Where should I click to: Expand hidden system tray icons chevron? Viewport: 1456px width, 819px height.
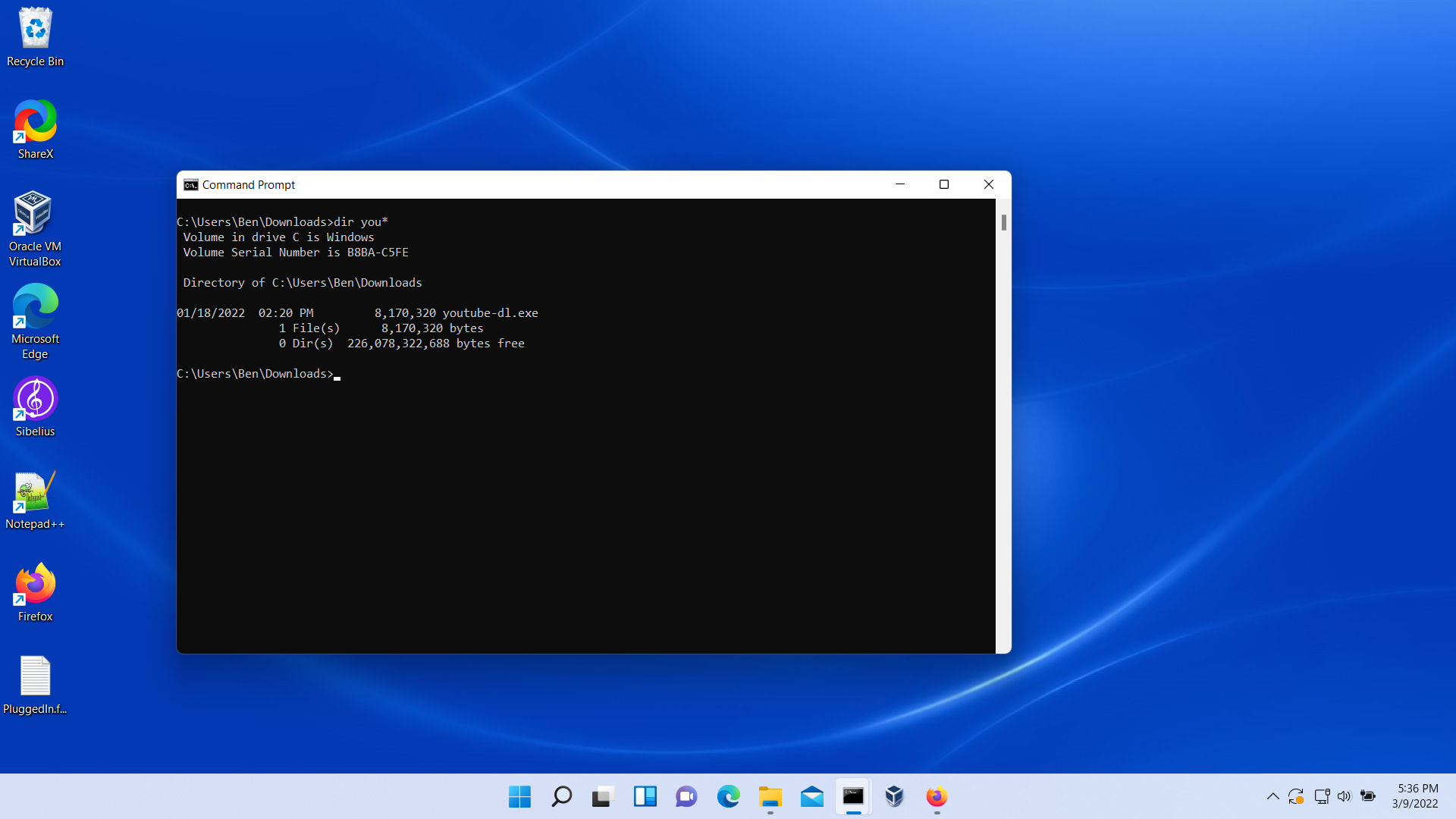(1272, 796)
